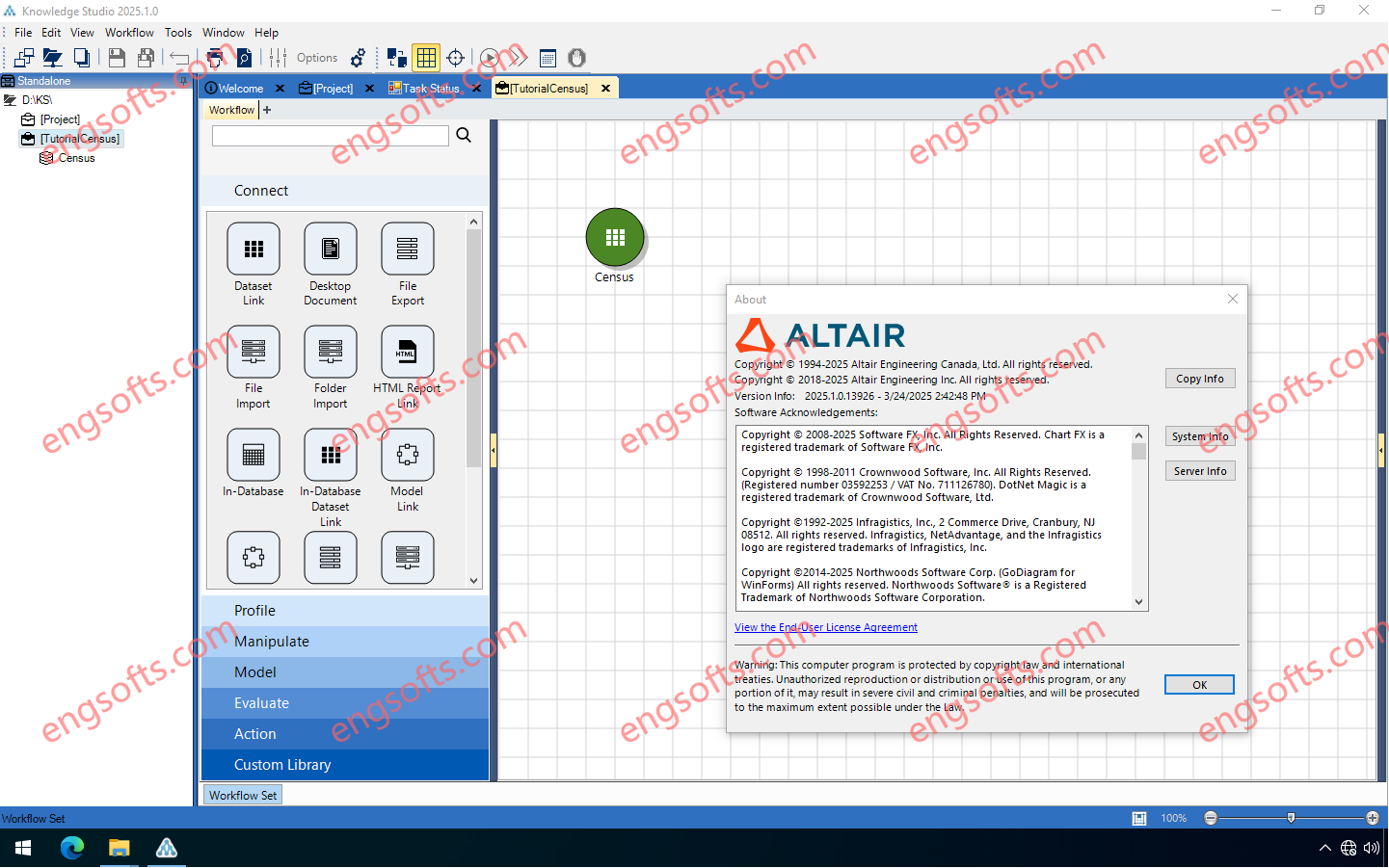Screen dimensions: 1389x868
Task: Click acknowledgements scrollbar down arrow
Action: (1138, 602)
